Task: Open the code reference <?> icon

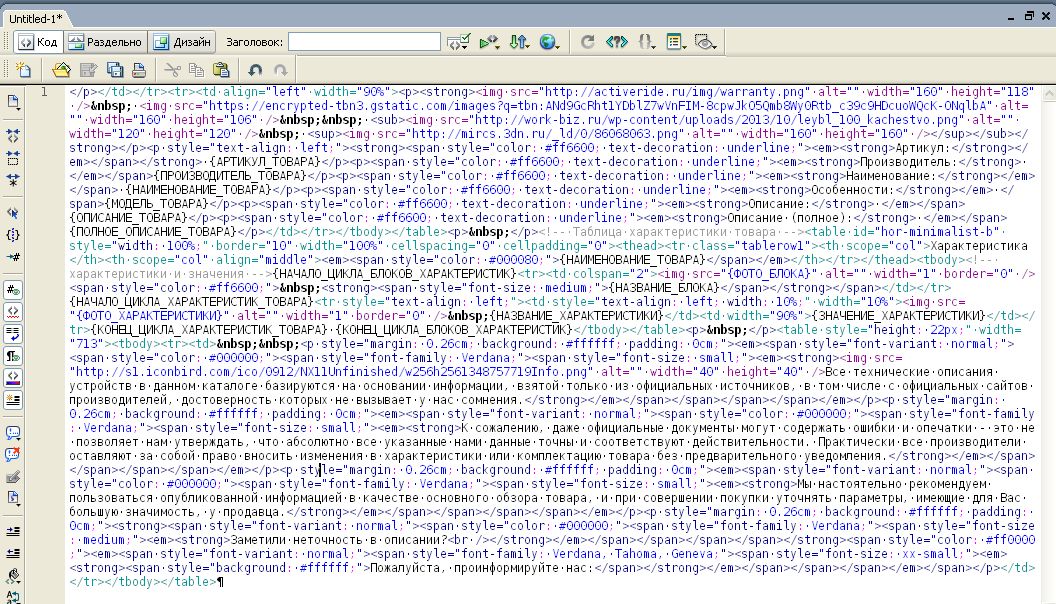Action: 616,42
